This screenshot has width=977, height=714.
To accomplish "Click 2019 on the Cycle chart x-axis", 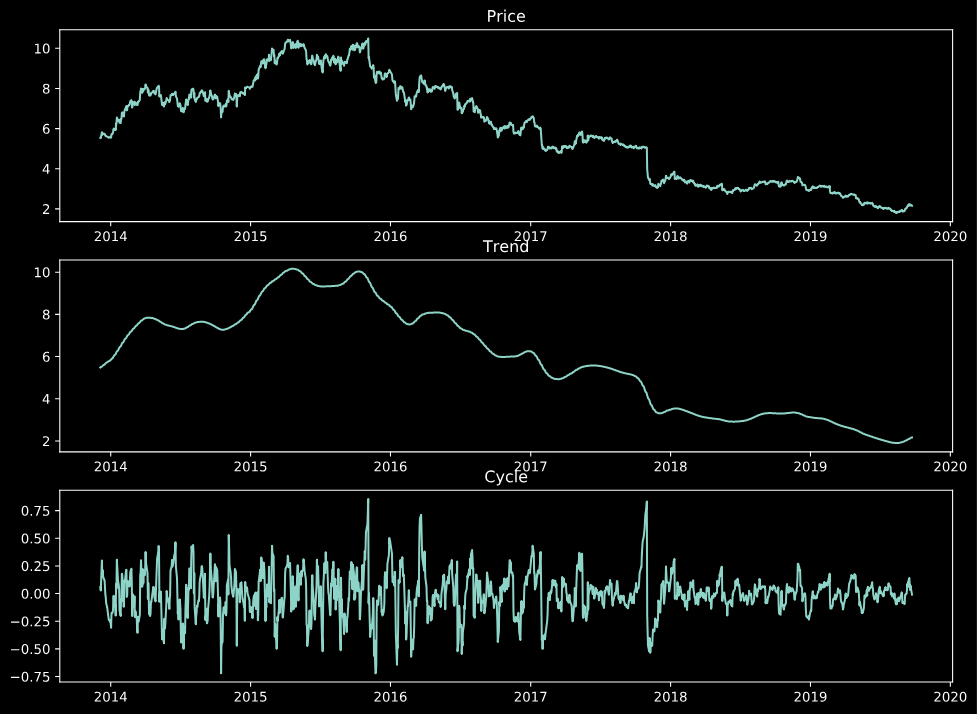I will pyautogui.click(x=811, y=697).
